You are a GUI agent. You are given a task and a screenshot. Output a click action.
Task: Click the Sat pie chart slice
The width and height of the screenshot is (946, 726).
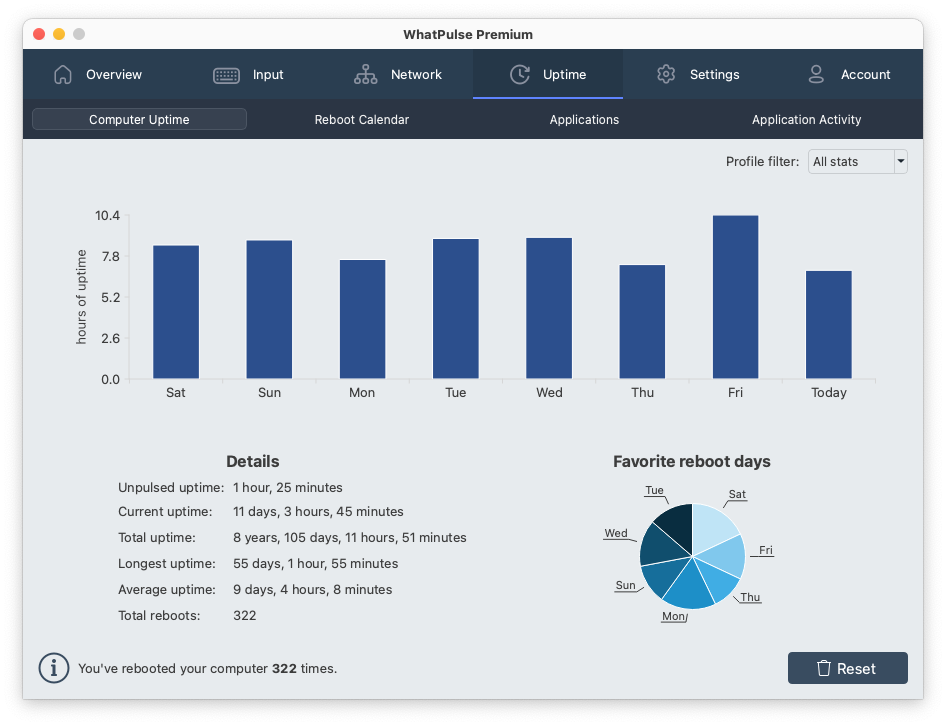(x=710, y=526)
